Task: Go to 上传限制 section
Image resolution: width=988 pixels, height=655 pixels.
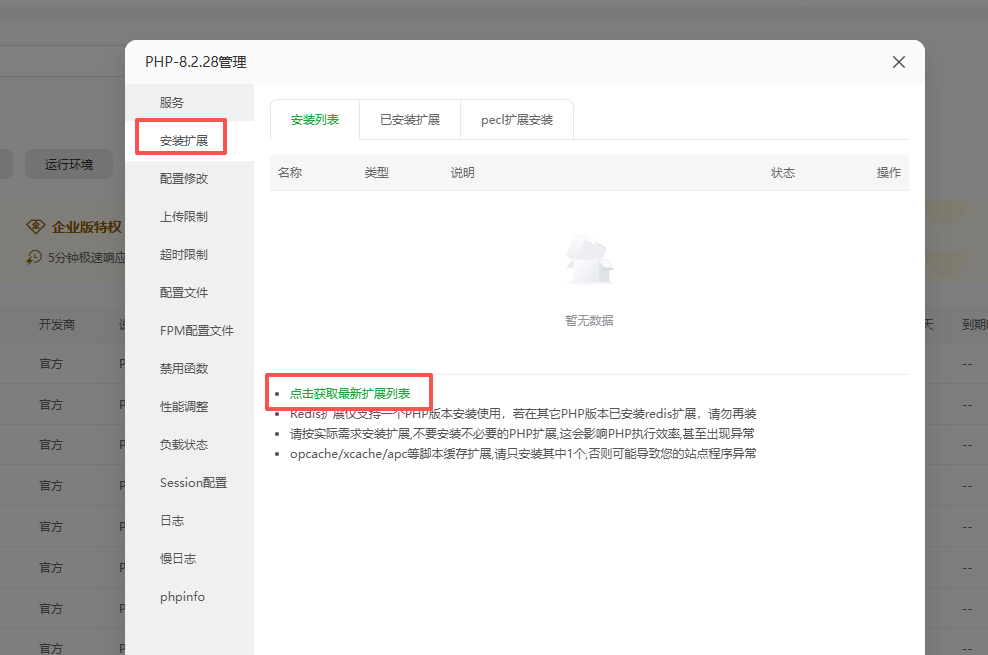Action: 184,217
